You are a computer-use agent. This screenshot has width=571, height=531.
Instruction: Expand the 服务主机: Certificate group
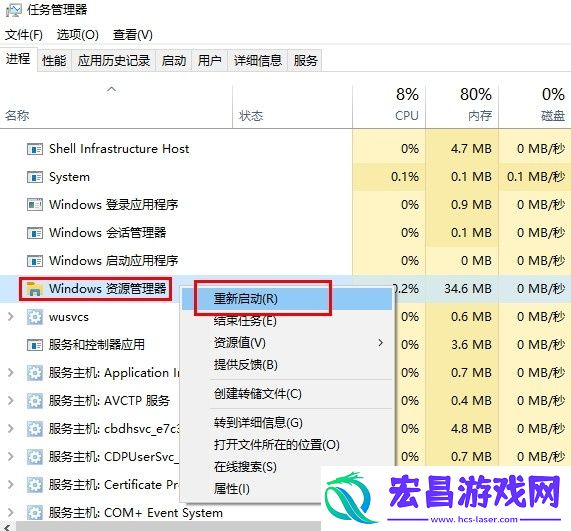pyautogui.click(x=11, y=485)
